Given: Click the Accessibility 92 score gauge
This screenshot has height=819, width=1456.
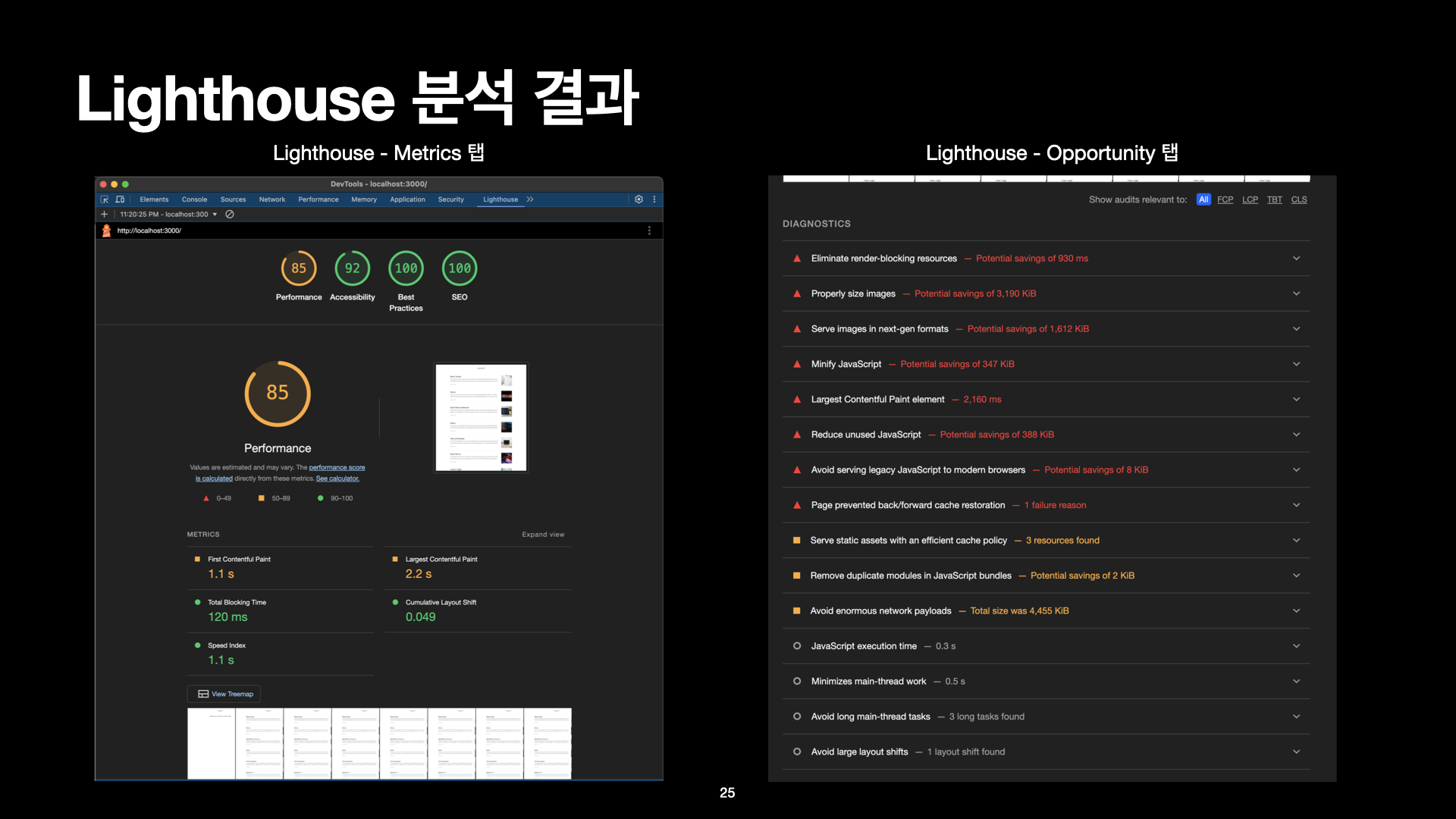Looking at the screenshot, I should click(353, 268).
